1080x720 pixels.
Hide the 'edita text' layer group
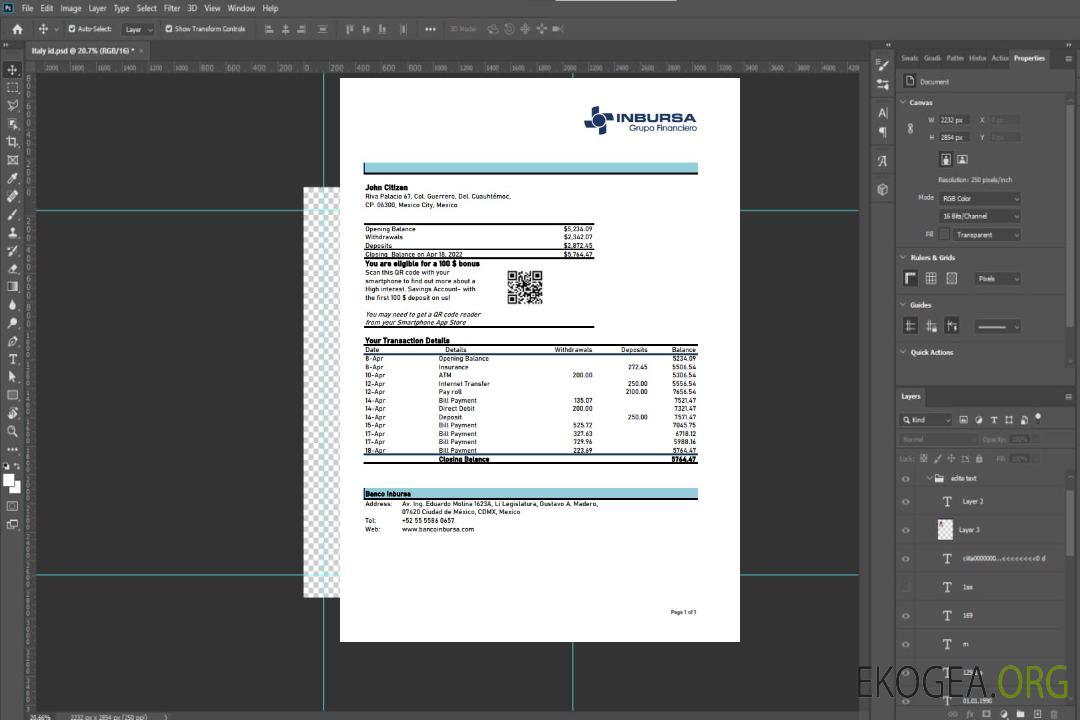pos(906,479)
